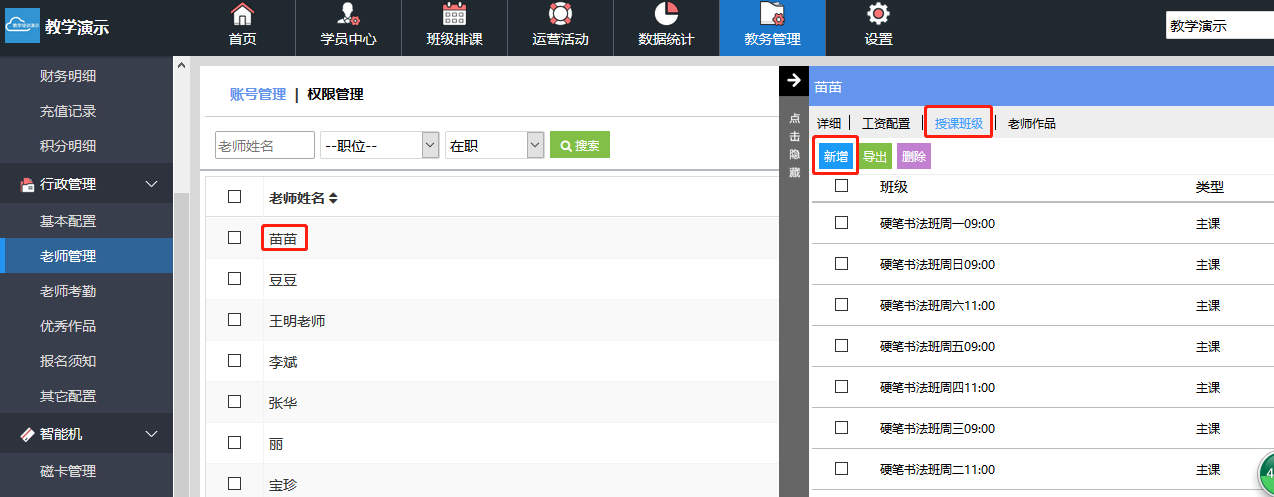Image resolution: width=1274 pixels, height=497 pixels.
Task: Tick the checkbox beside teacher 豆豆
Action: (x=235, y=279)
